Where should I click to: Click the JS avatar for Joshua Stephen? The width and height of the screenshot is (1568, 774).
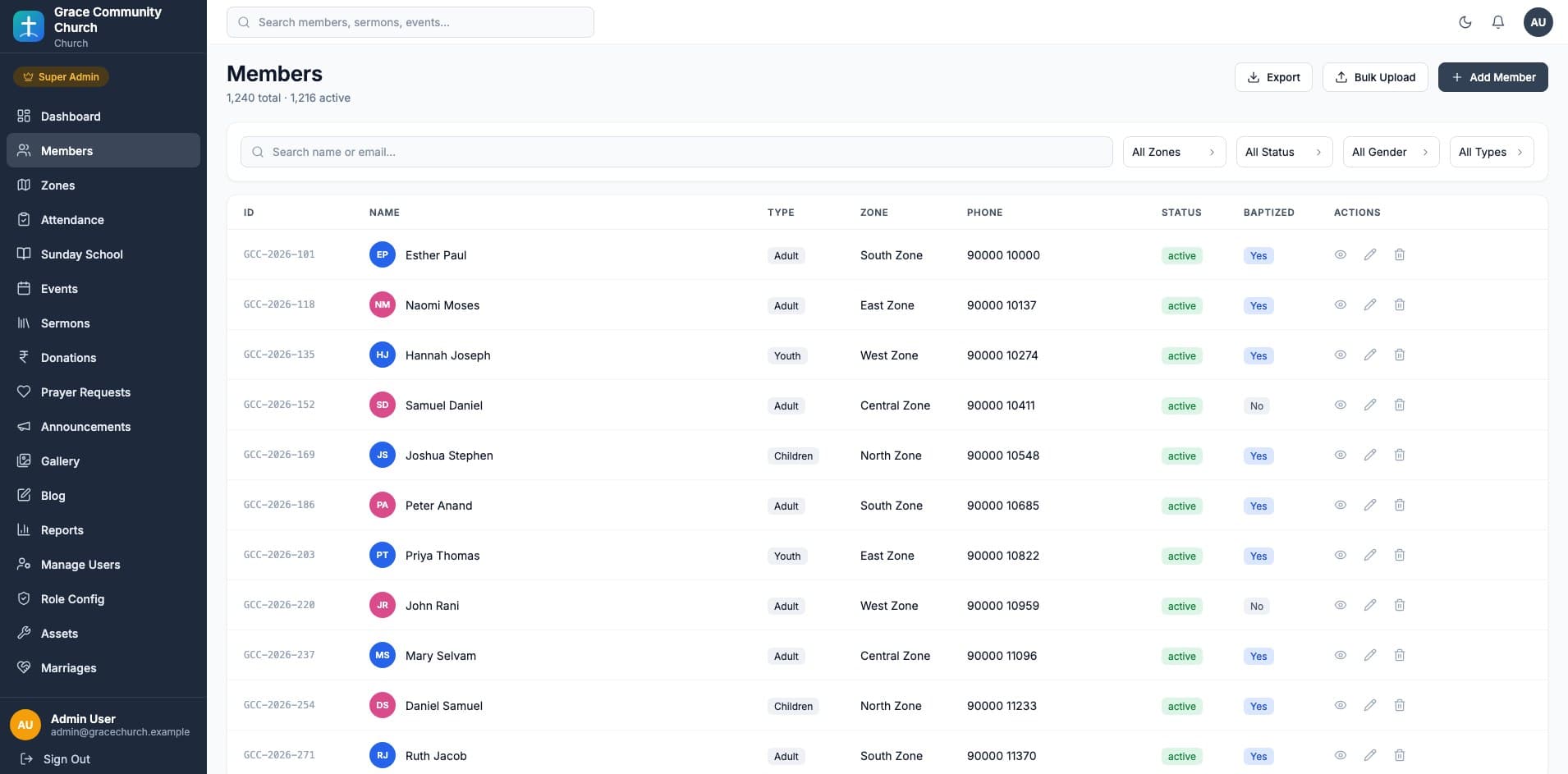[383, 455]
